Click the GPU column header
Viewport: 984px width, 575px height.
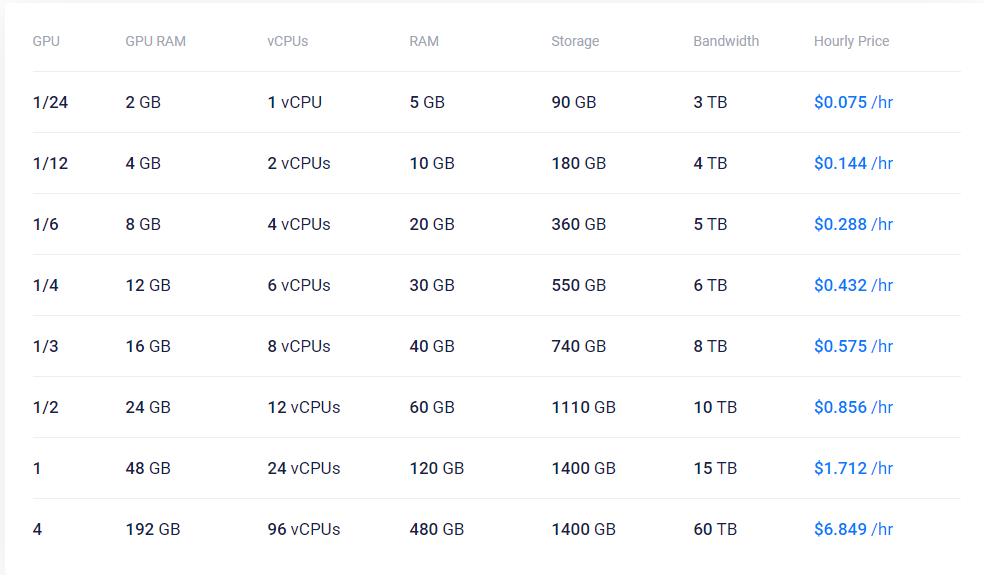click(x=46, y=41)
